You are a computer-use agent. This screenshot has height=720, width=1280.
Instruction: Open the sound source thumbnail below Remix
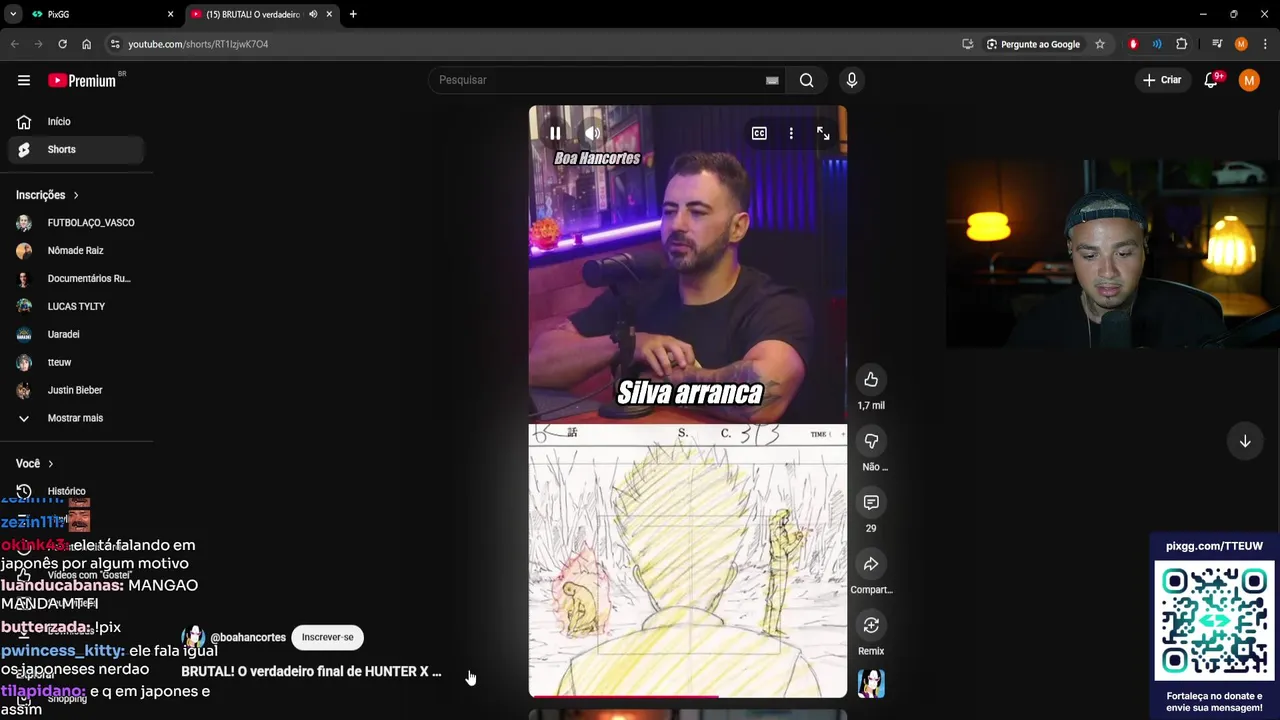(871, 684)
